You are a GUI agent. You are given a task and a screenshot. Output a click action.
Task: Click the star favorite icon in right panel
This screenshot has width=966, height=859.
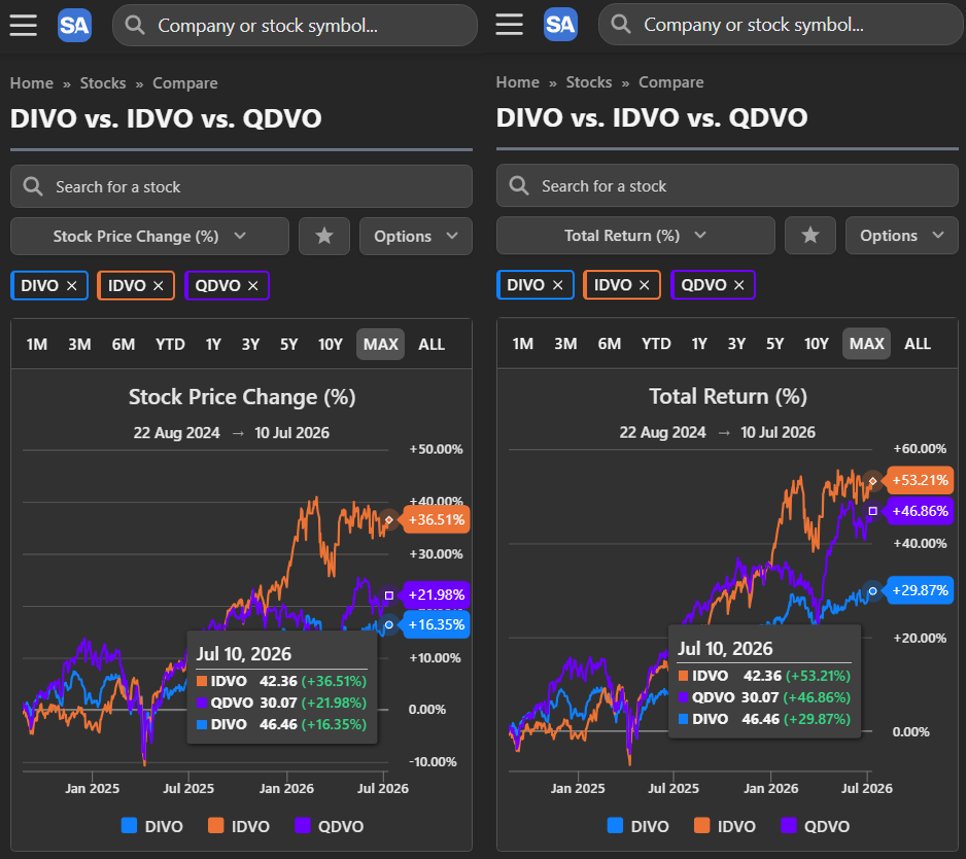point(810,235)
